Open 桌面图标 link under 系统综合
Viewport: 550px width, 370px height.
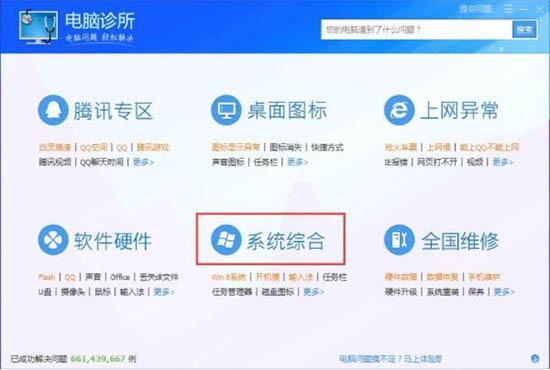pos(277,292)
